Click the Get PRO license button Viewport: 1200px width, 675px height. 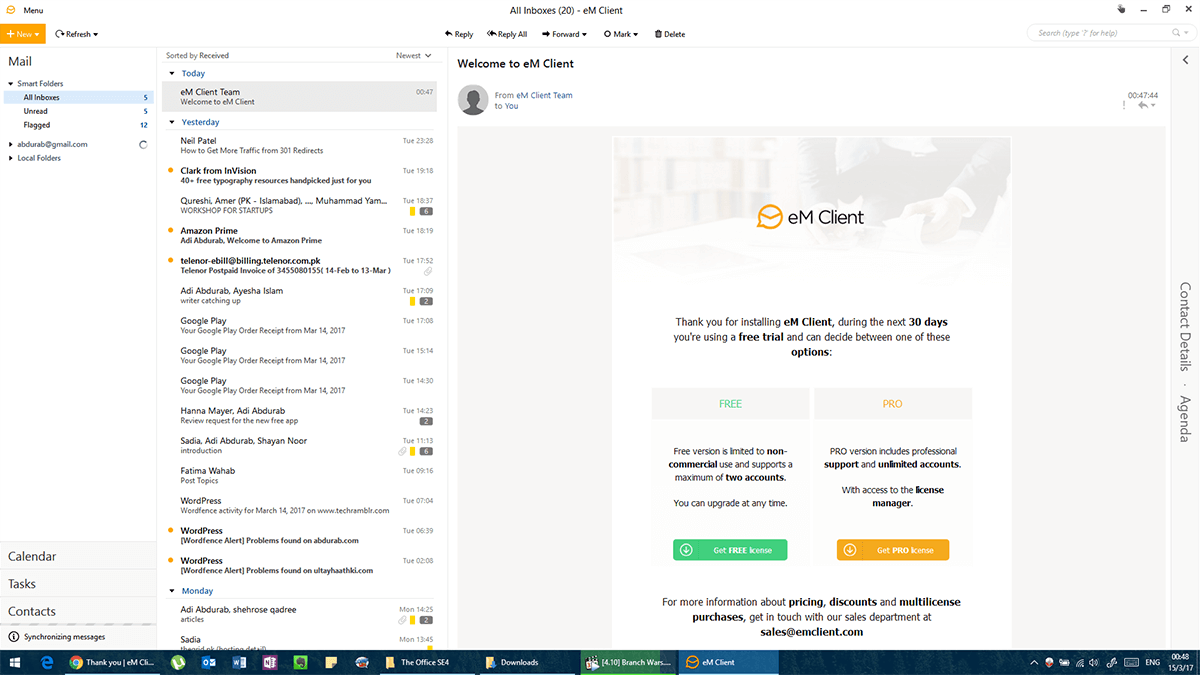click(x=893, y=550)
